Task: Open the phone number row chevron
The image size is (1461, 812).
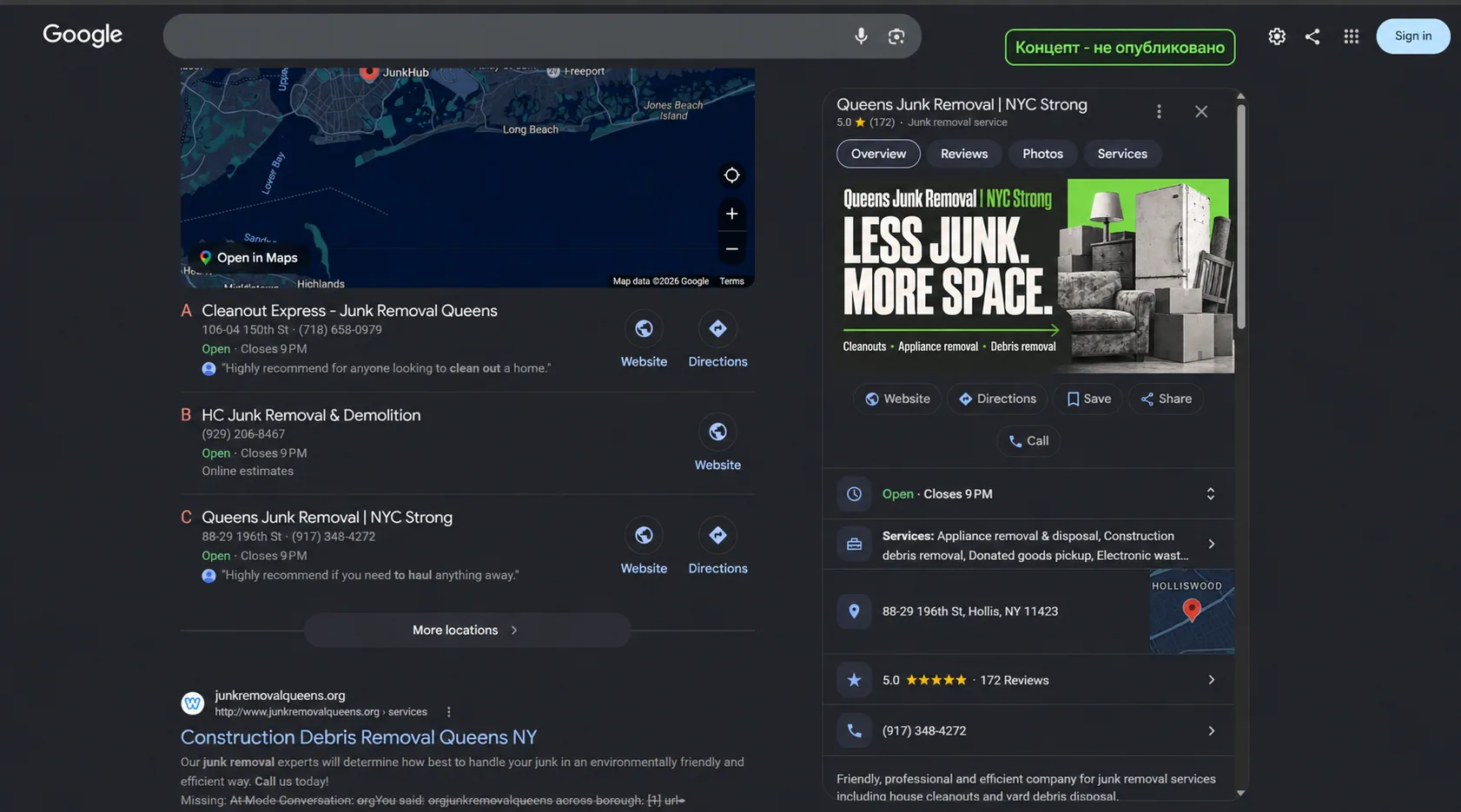Action: (x=1212, y=731)
